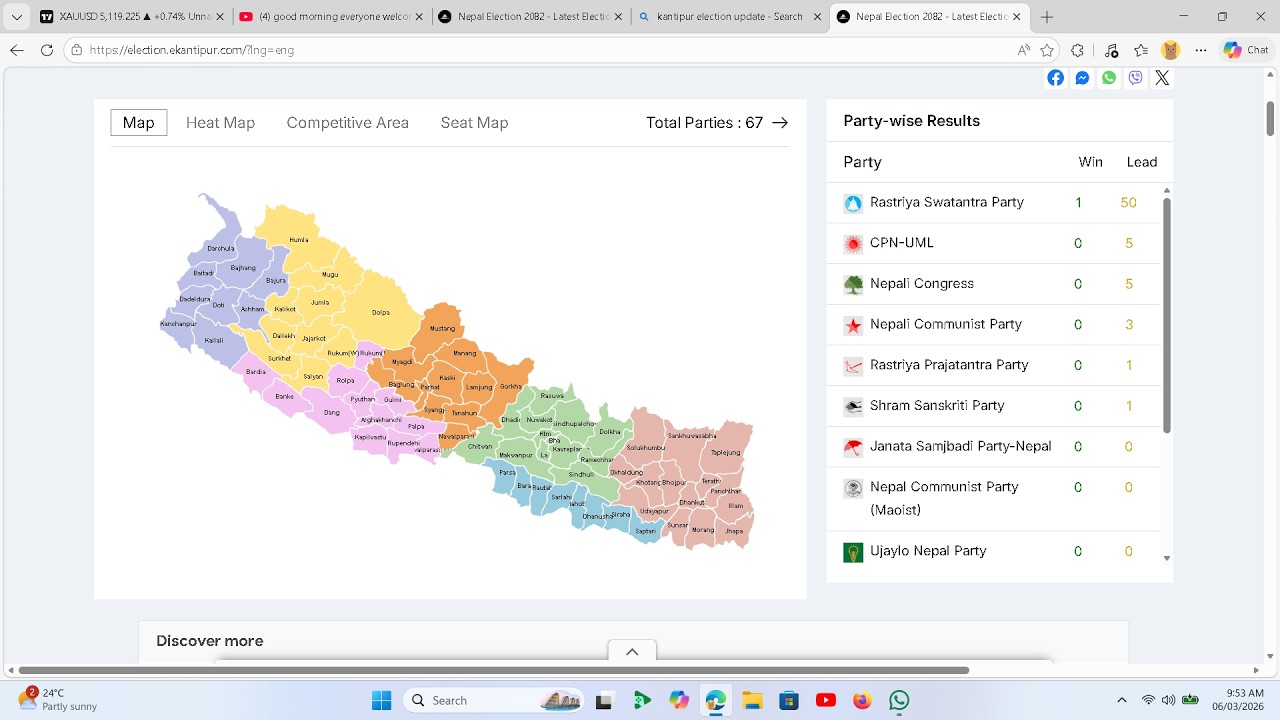This screenshot has height=720, width=1280.
Task: Open the browser profile avatar
Action: 1170,50
